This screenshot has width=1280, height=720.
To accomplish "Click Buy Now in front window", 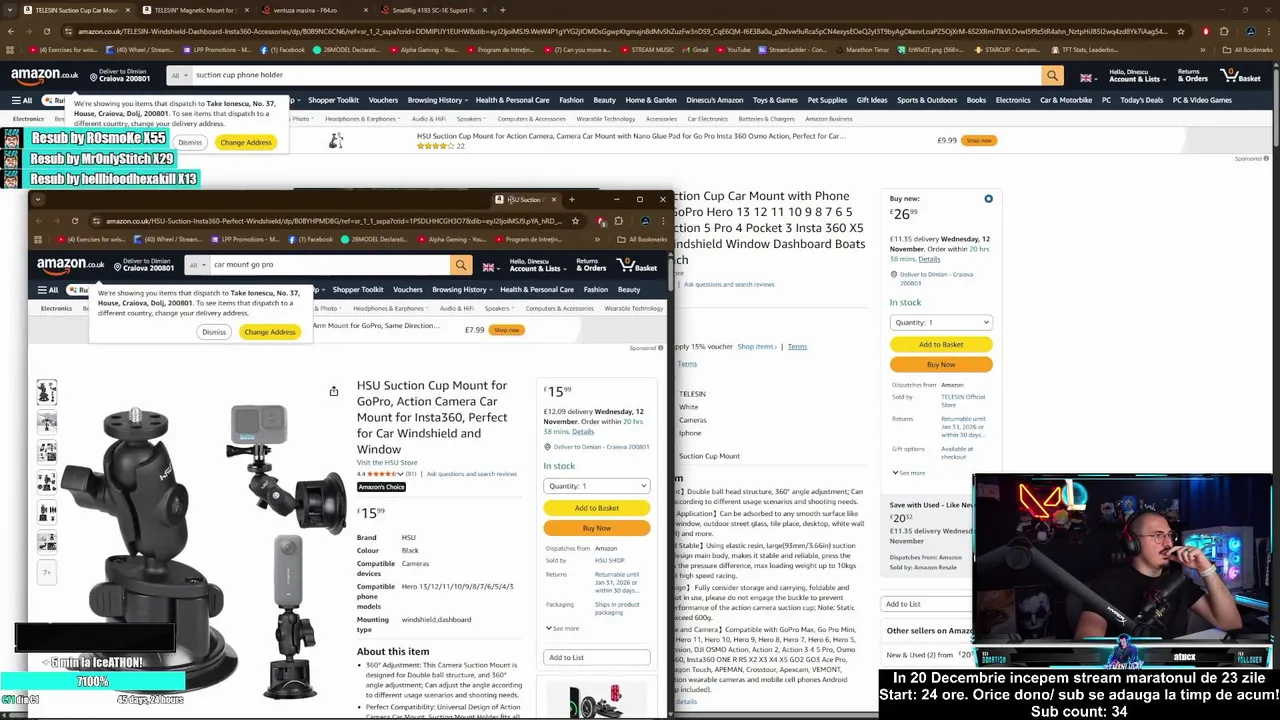I will [x=597, y=528].
